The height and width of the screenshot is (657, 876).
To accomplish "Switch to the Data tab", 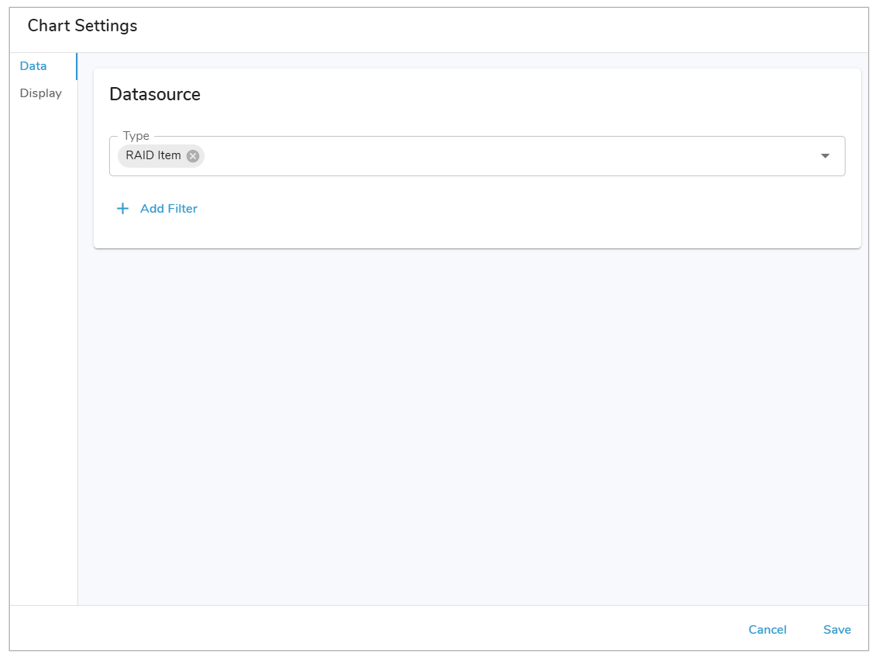I will pyautogui.click(x=33, y=66).
